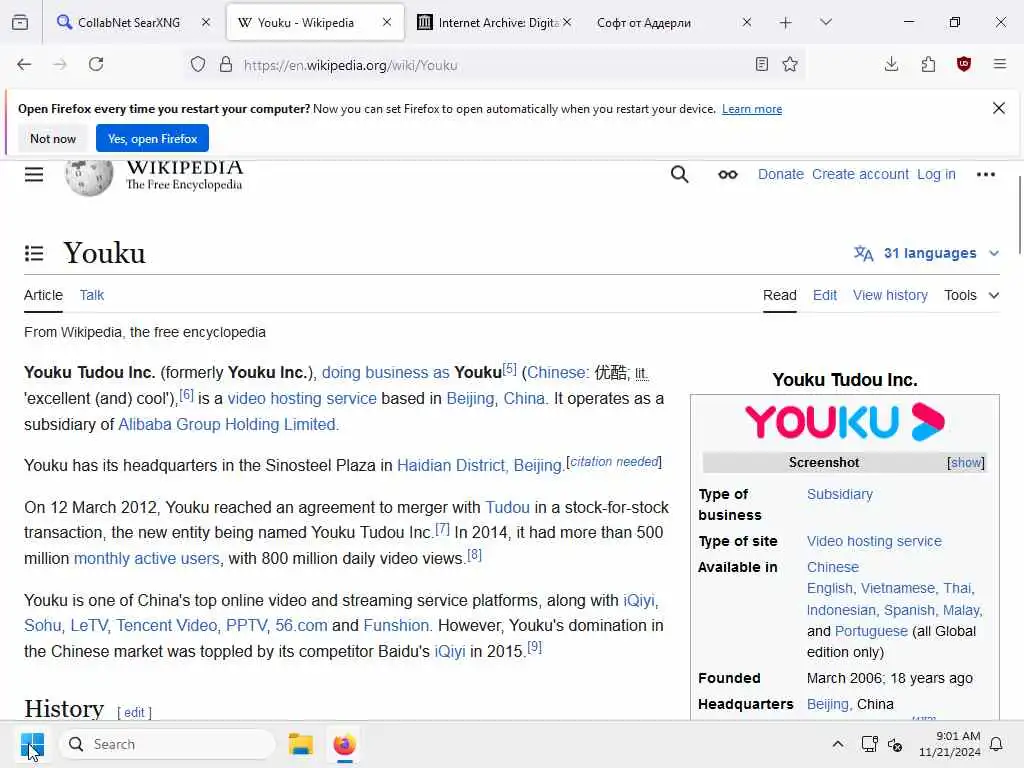Expand the Tools dropdown menu
Screen dimensions: 1024x768
tap(972, 295)
